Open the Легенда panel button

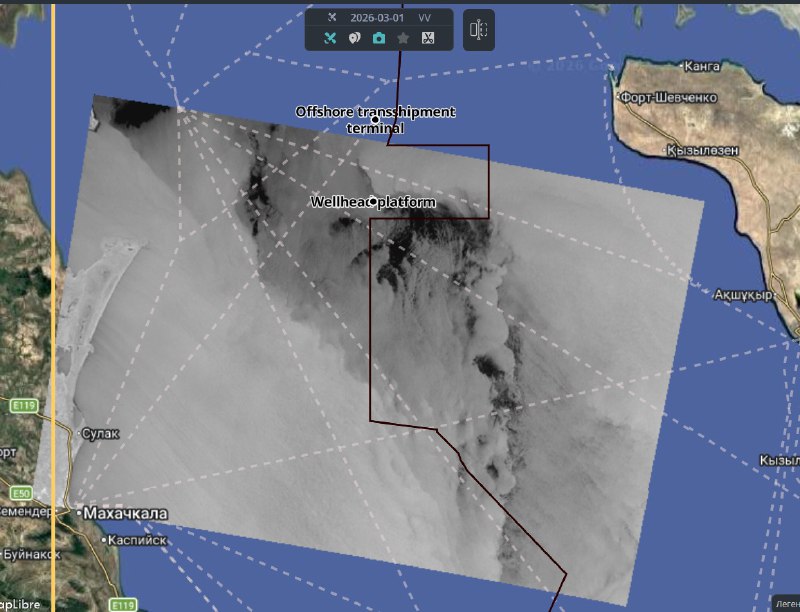pyautogui.click(x=786, y=604)
